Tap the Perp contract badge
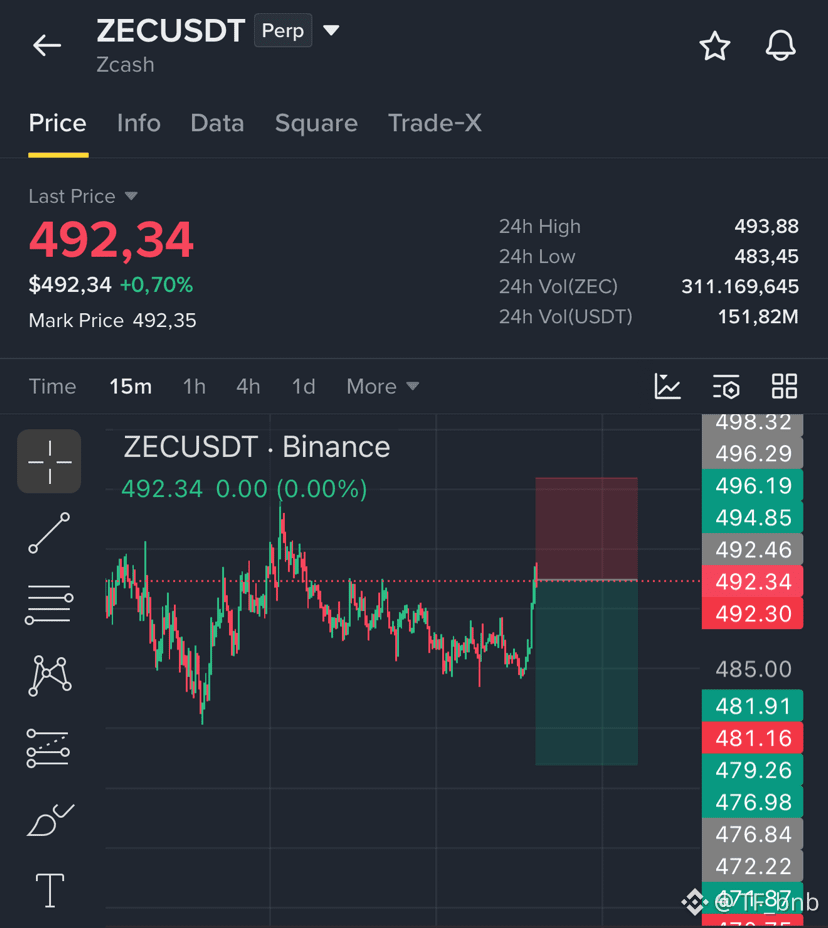This screenshot has width=828, height=928. pos(283,30)
